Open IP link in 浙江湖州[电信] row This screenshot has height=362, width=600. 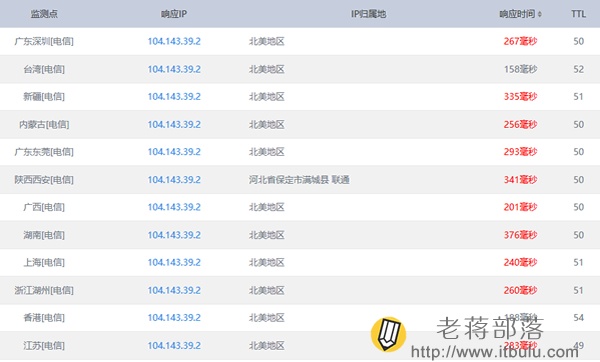[x=174, y=290]
